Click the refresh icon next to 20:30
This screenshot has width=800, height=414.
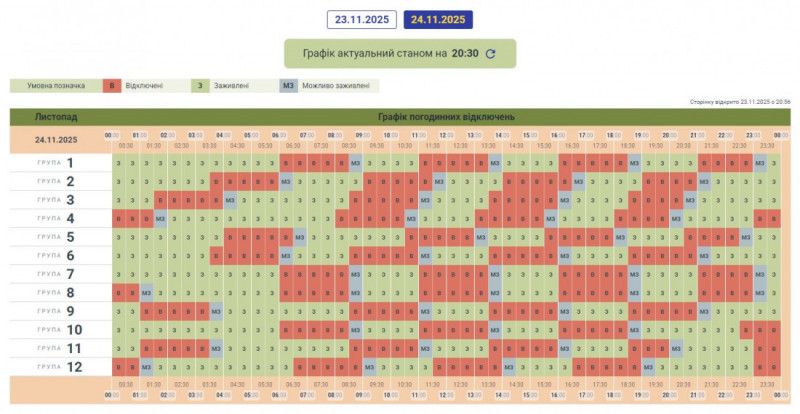point(490,54)
